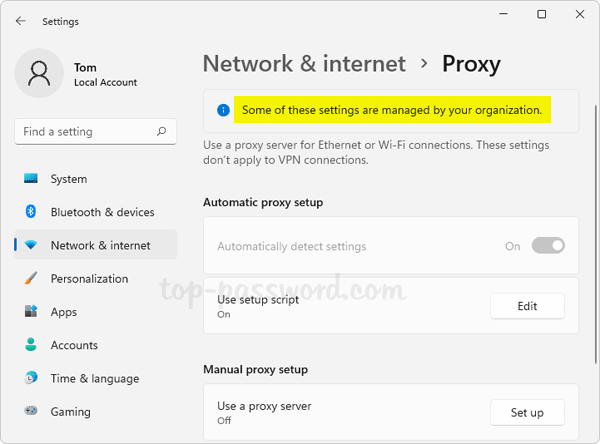Set up a manual proxy server
The width and height of the screenshot is (600, 444).
click(x=527, y=412)
